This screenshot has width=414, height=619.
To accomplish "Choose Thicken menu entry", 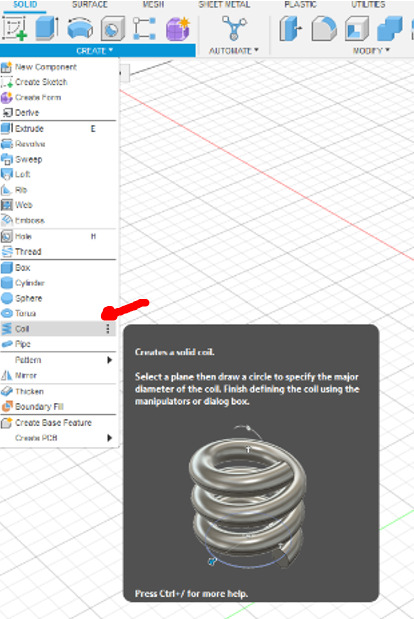I will pos(58,392).
